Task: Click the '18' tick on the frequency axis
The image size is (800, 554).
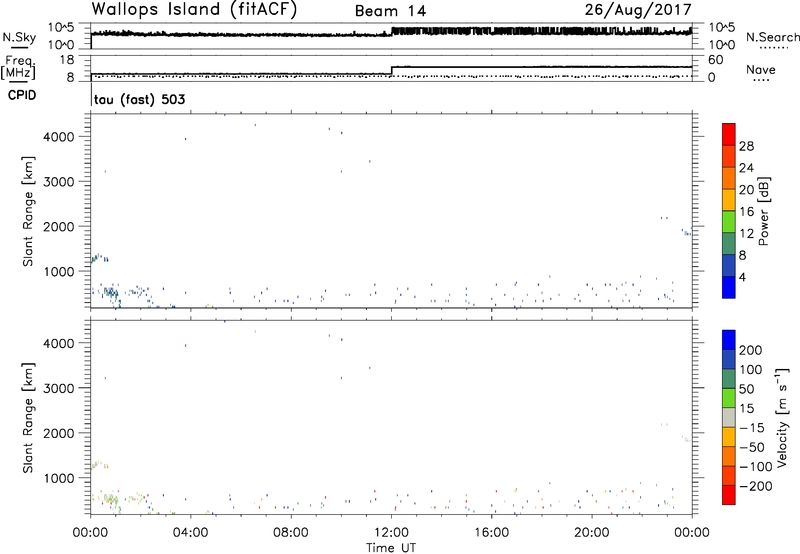Action: point(67,59)
